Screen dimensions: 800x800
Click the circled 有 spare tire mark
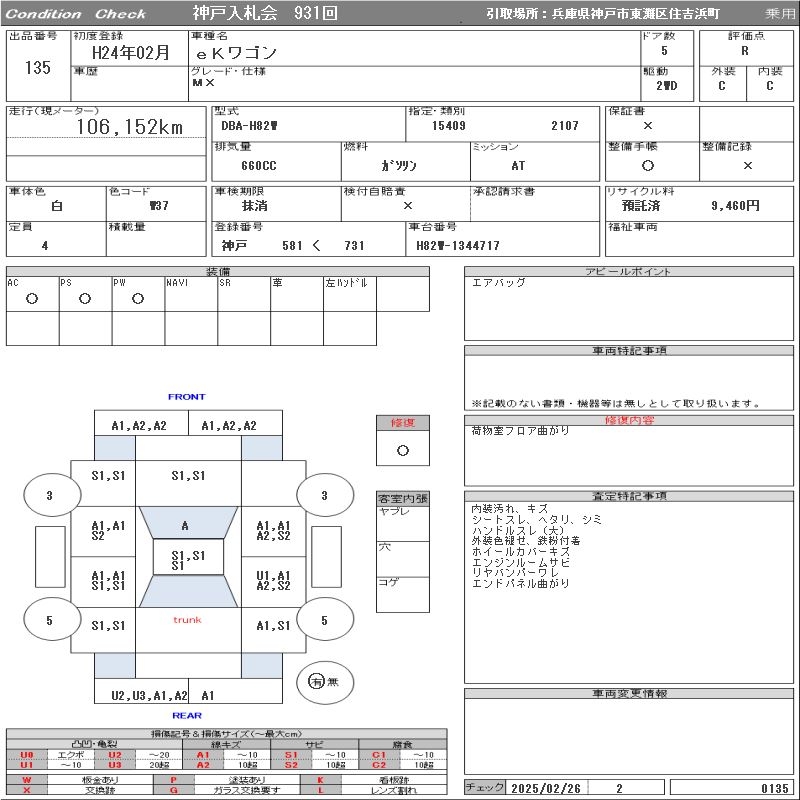[x=316, y=681]
